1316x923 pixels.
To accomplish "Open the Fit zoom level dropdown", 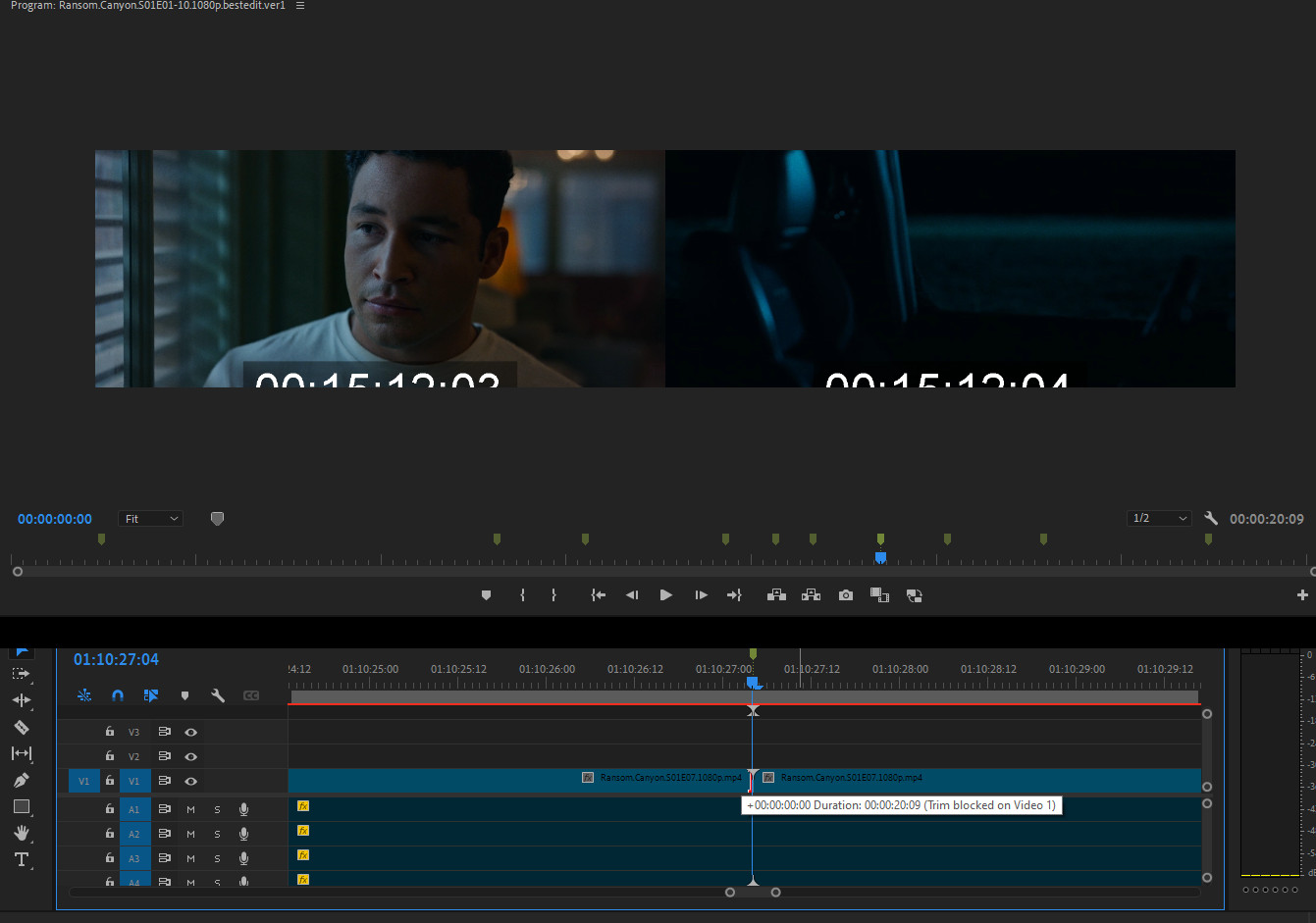I will click(150, 519).
